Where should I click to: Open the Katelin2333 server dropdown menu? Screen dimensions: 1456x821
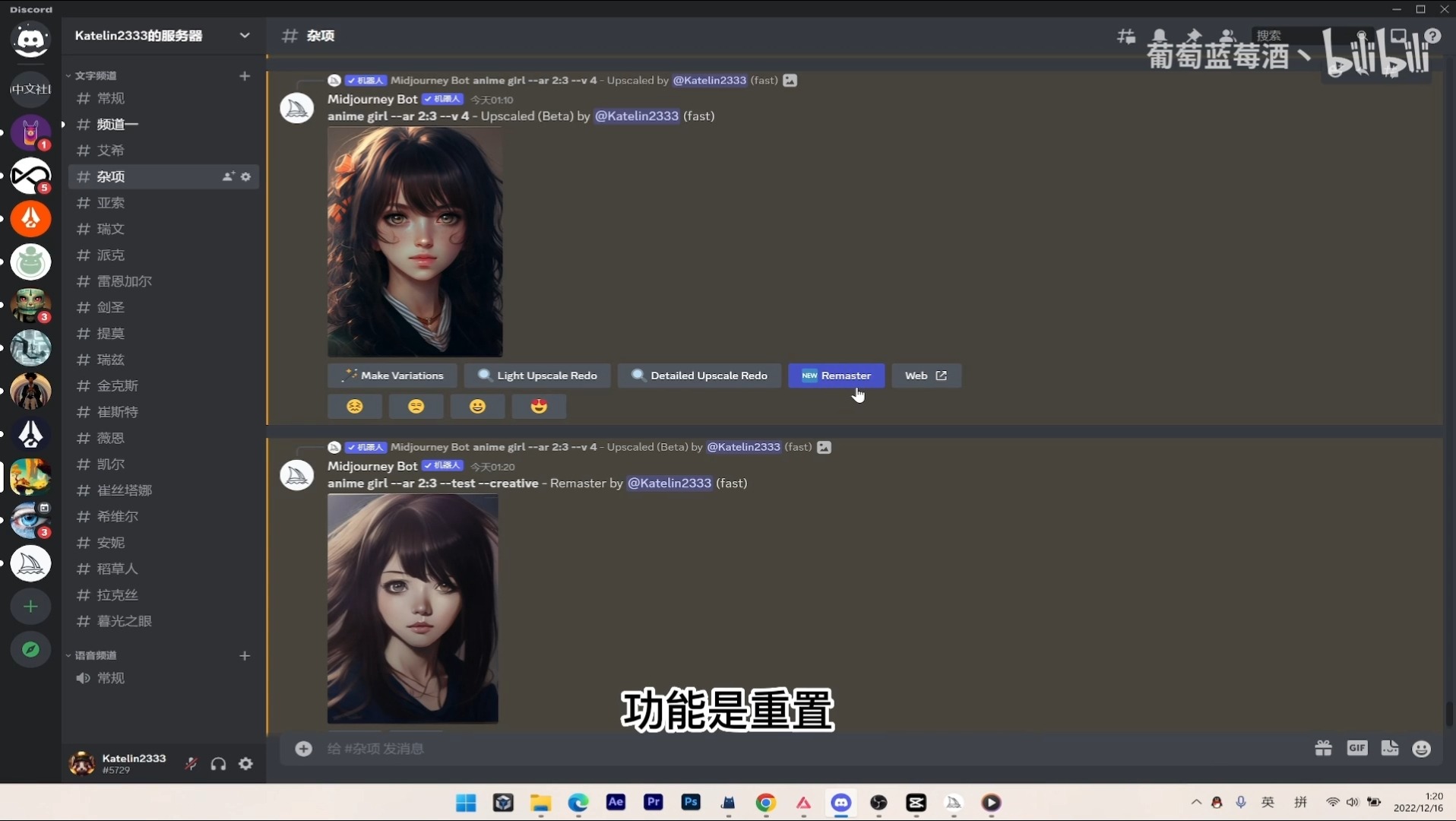point(244,36)
